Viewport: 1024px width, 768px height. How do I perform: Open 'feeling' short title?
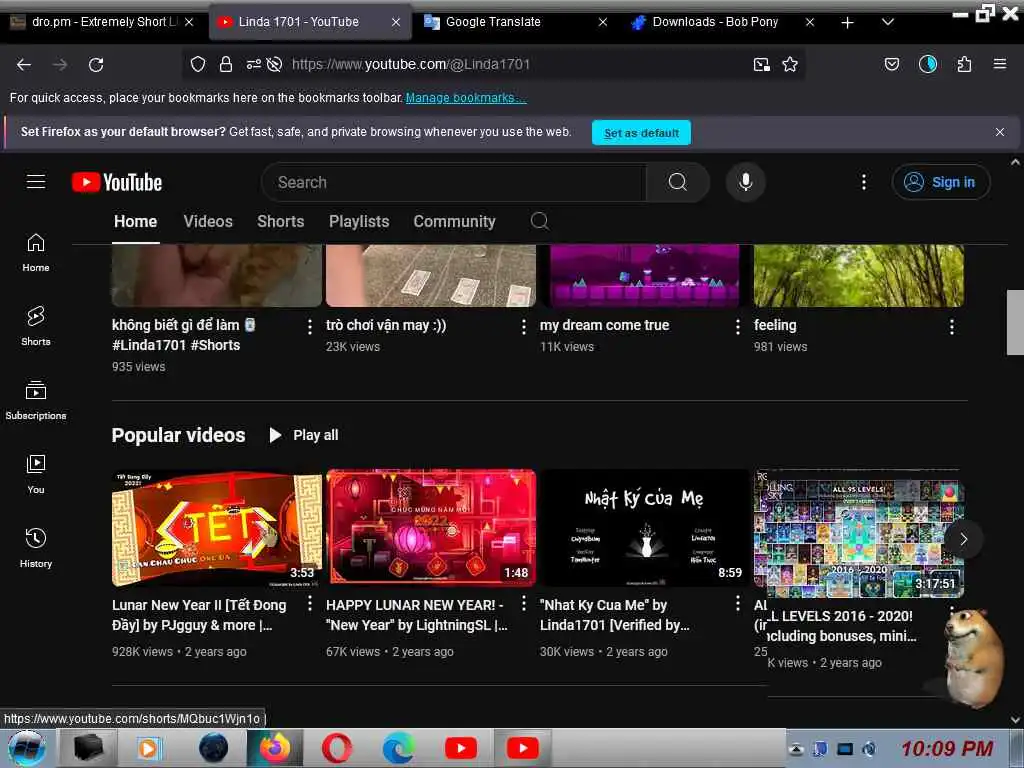click(x=775, y=325)
